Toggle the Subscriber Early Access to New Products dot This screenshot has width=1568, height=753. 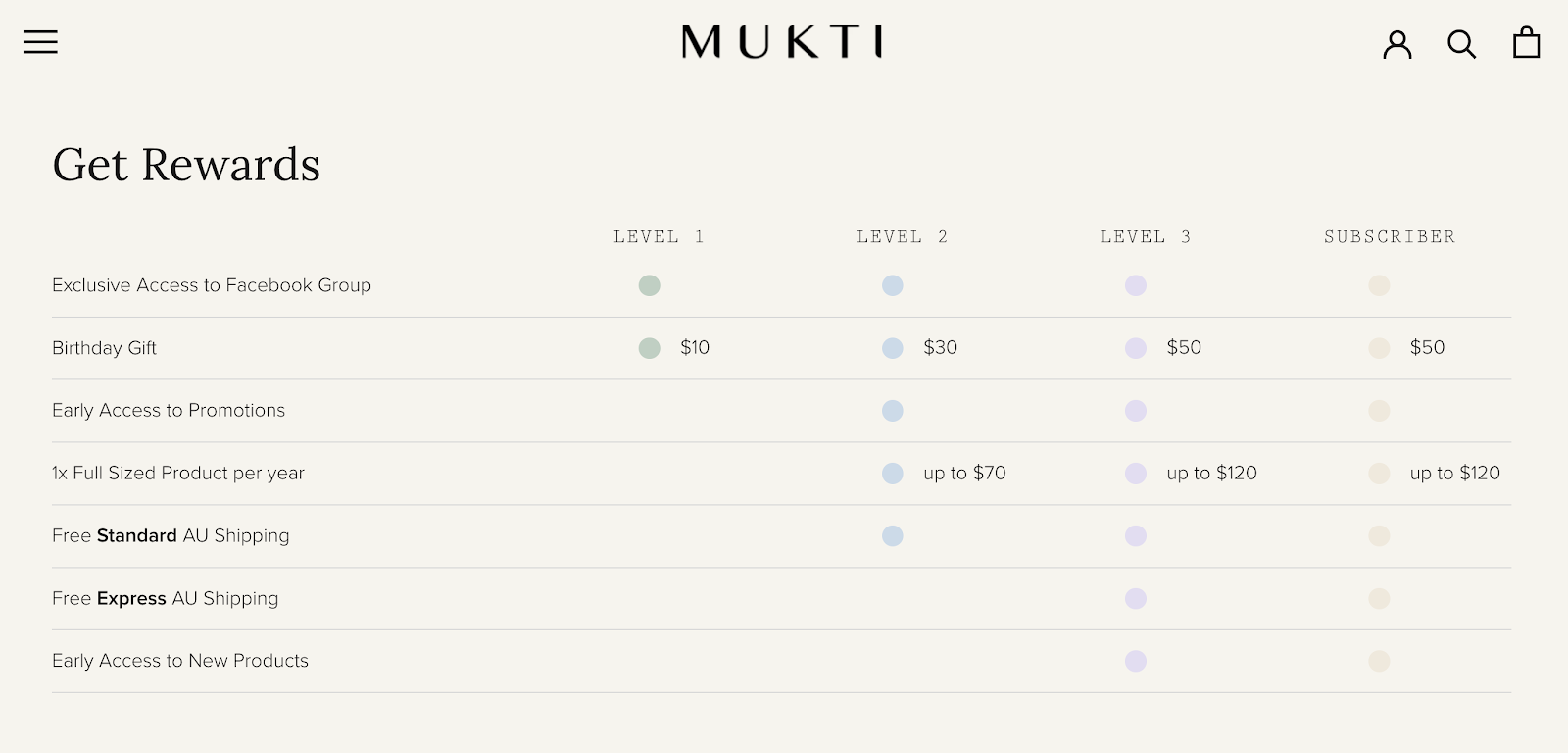pyautogui.click(x=1379, y=661)
